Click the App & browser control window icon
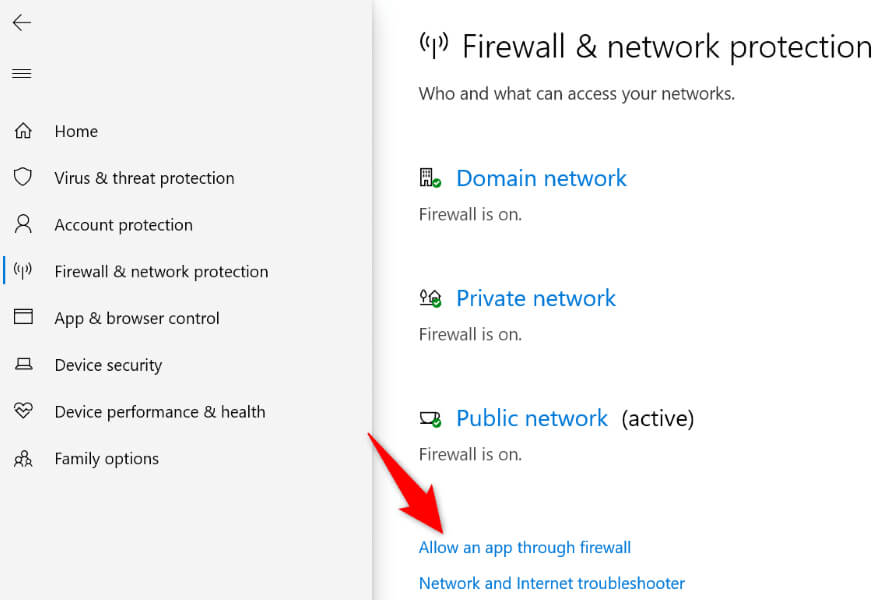This screenshot has width=882, height=600. point(23,317)
